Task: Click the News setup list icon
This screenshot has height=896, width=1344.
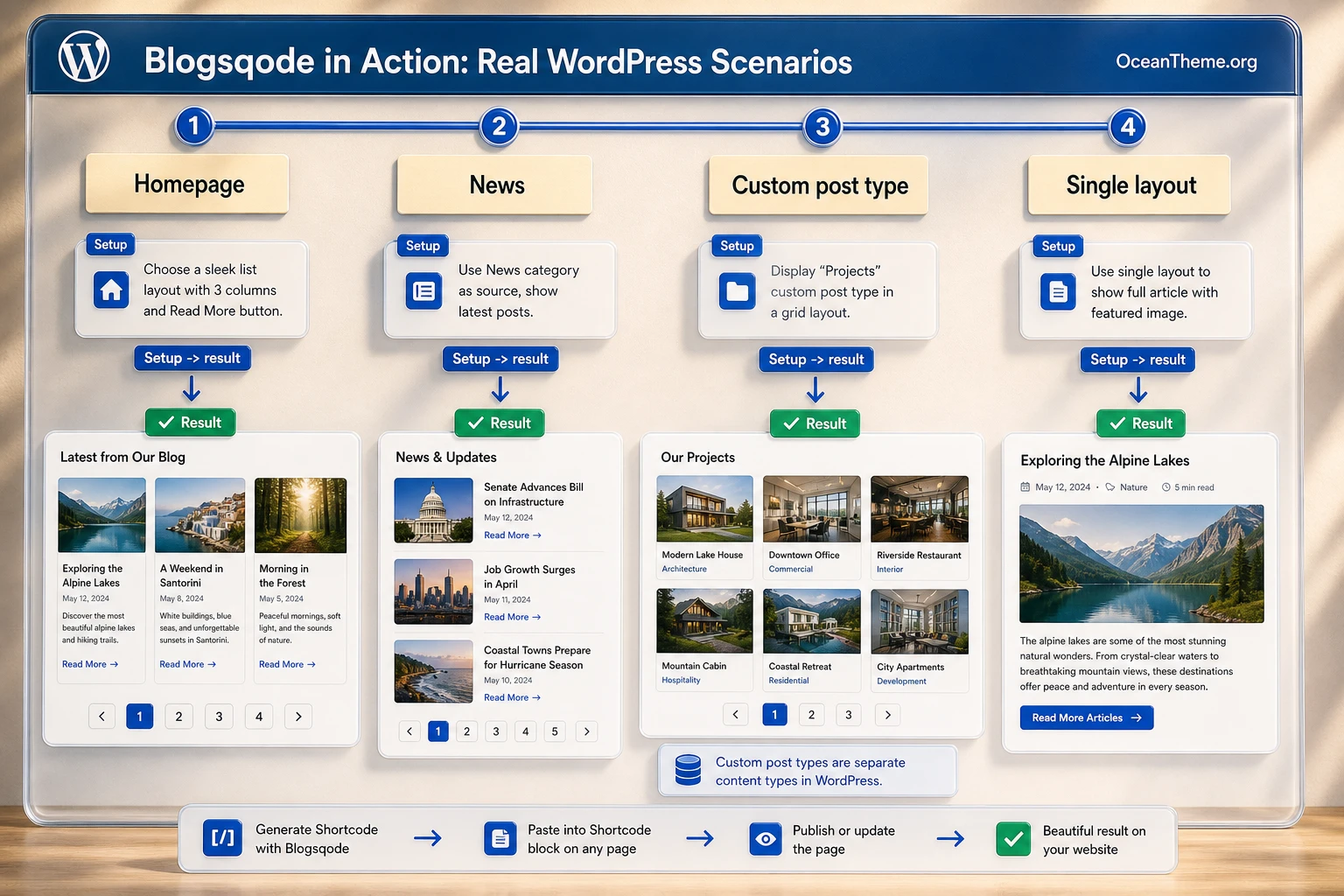Action: pos(424,290)
